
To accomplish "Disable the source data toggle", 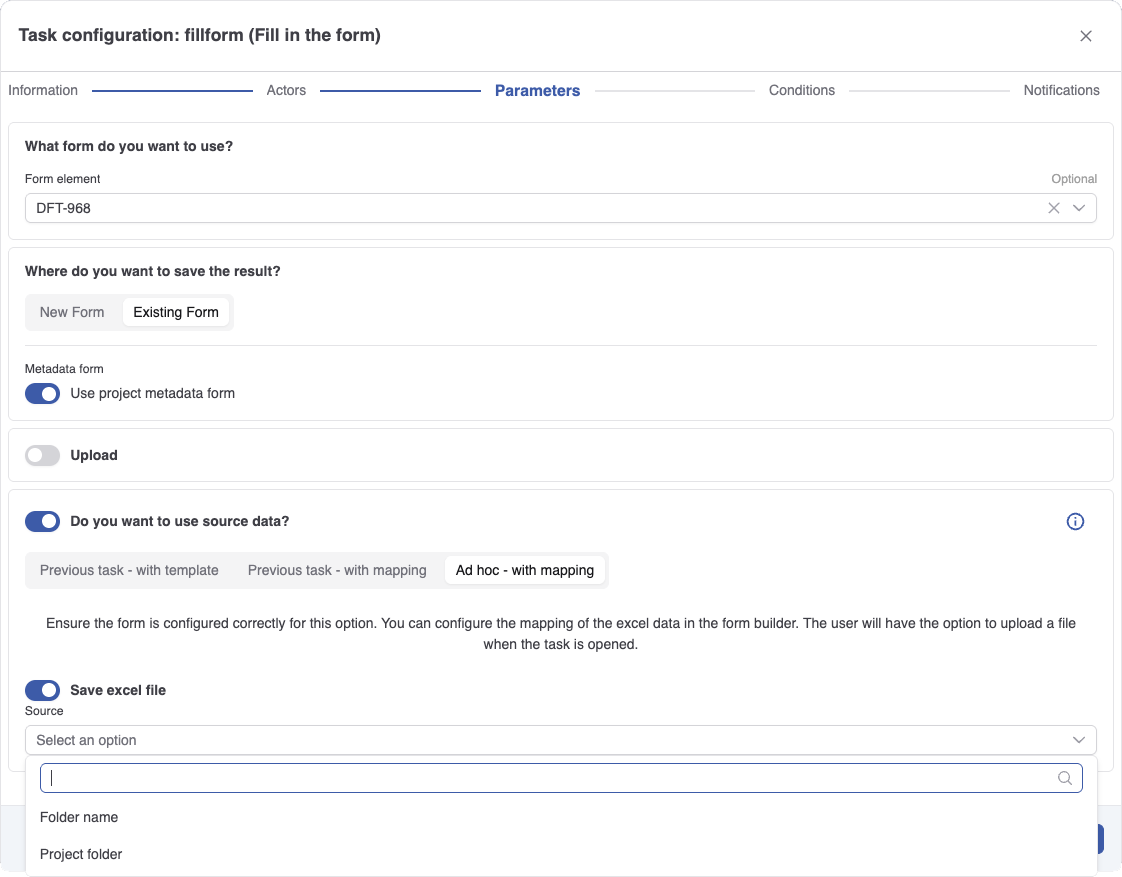I will (x=42, y=521).
